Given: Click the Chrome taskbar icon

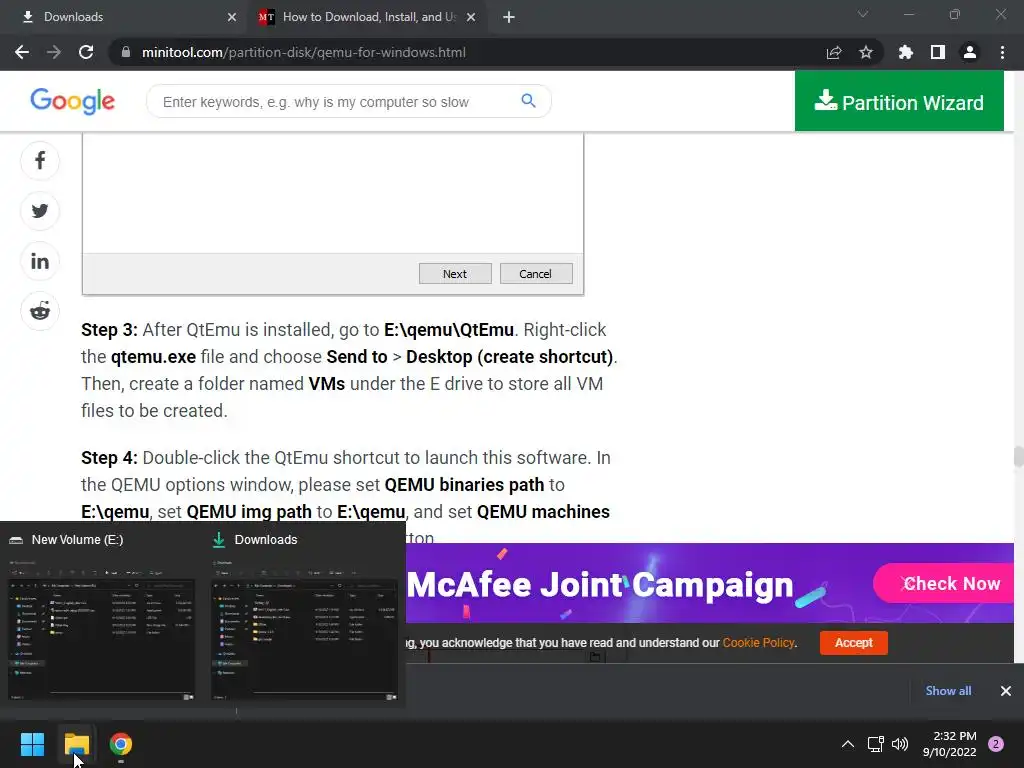Looking at the screenshot, I should coord(121,744).
